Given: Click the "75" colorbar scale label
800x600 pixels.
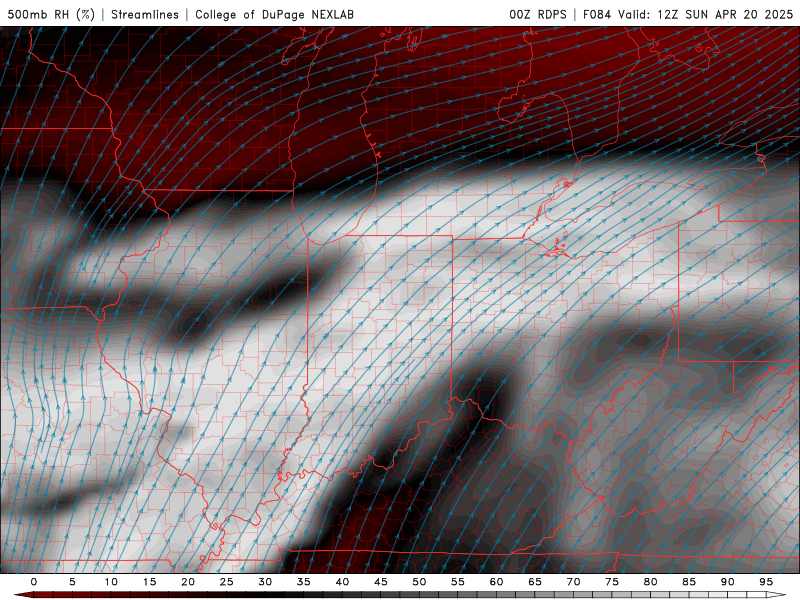Looking at the screenshot, I should (612, 582).
